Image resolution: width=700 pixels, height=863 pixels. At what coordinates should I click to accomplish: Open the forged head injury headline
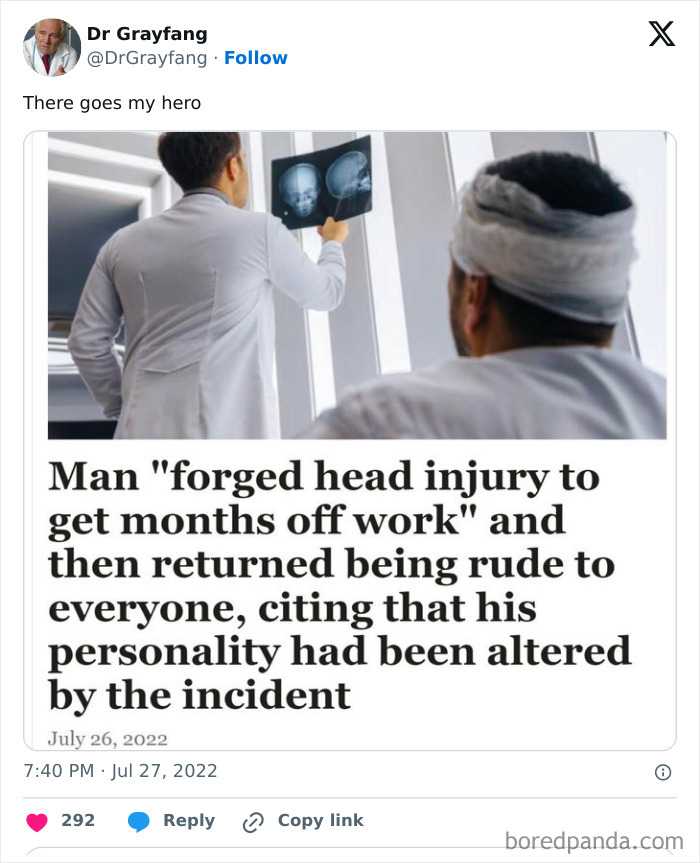point(340,586)
